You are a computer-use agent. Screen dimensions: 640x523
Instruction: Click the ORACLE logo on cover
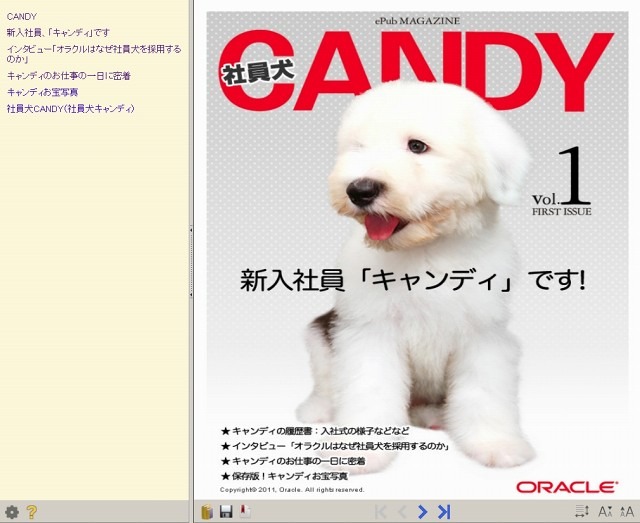(567, 487)
